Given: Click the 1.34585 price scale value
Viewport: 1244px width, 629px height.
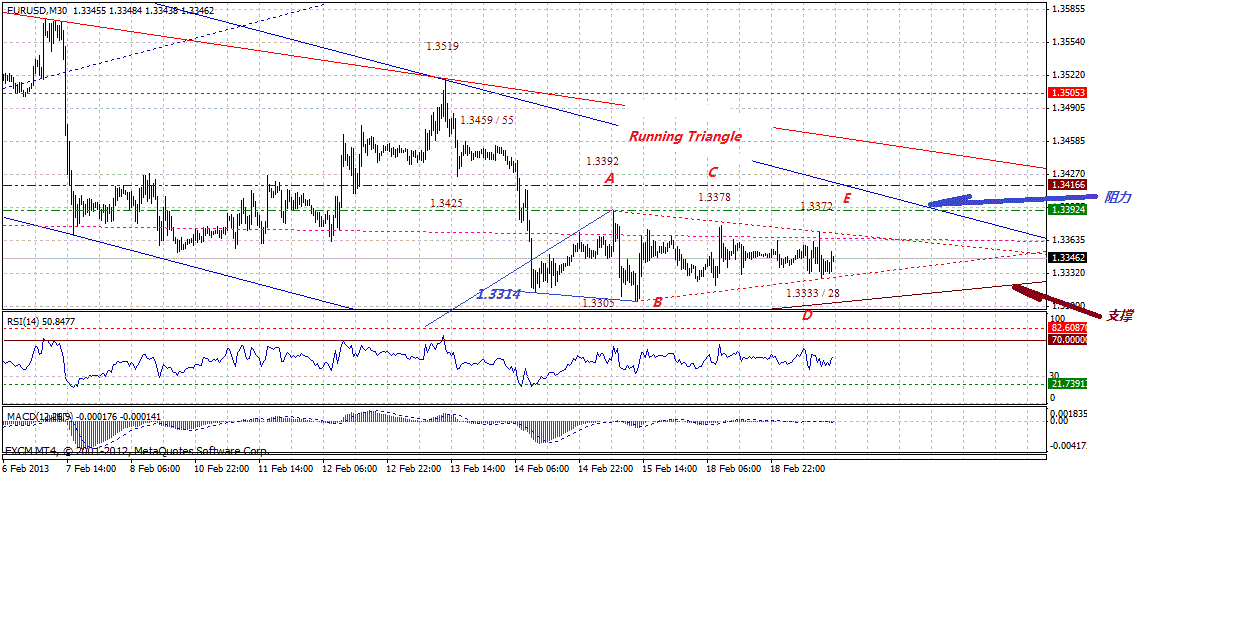Looking at the screenshot, I should point(1070,141).
